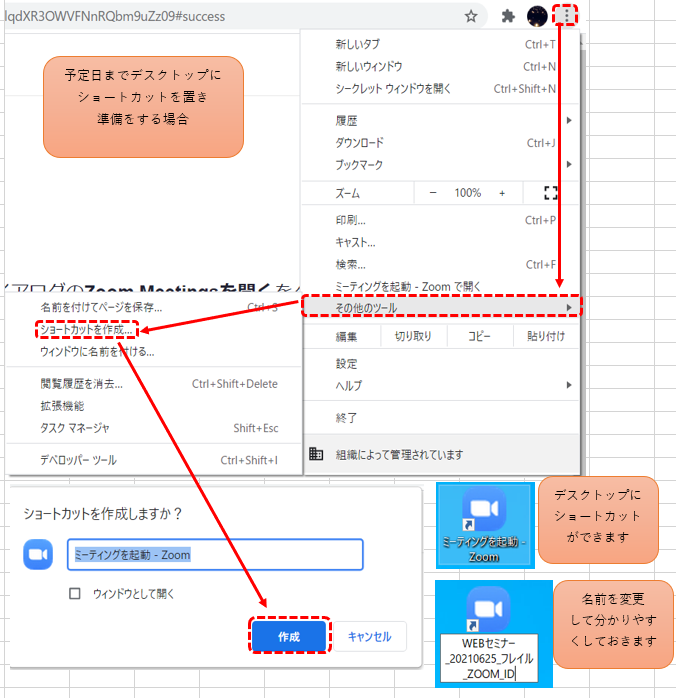Click the fullscreen icon in Zoom row
676x698 pixels.
(550, 193)
